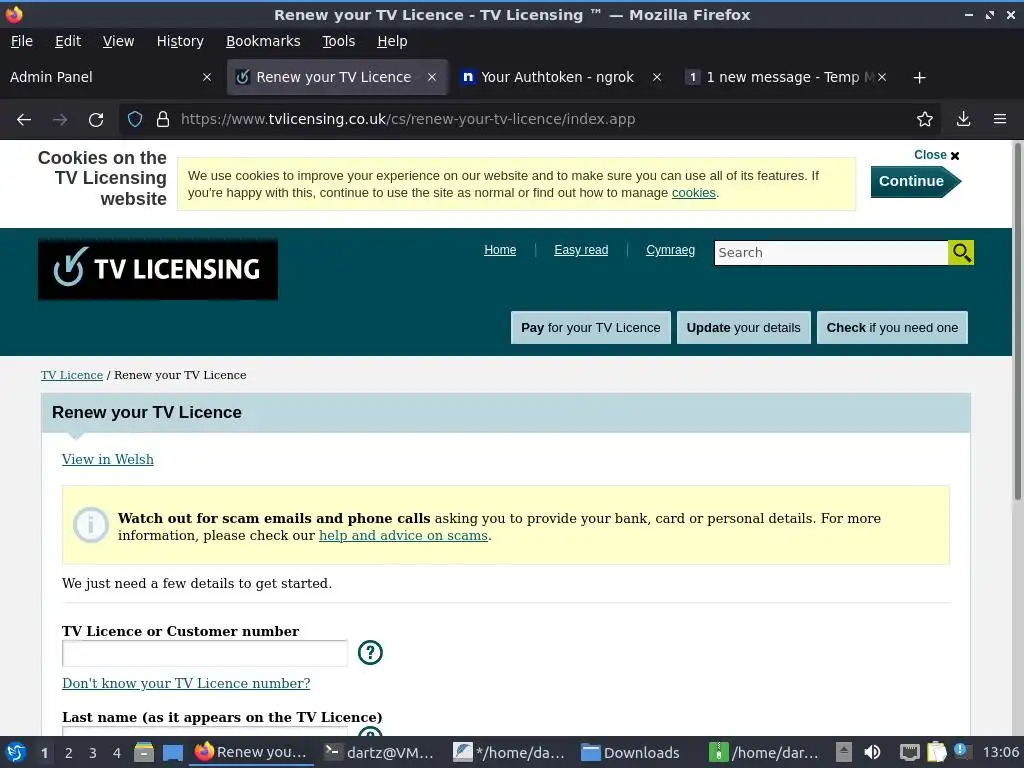Click Pay for your TV Licence

[590, 328]
